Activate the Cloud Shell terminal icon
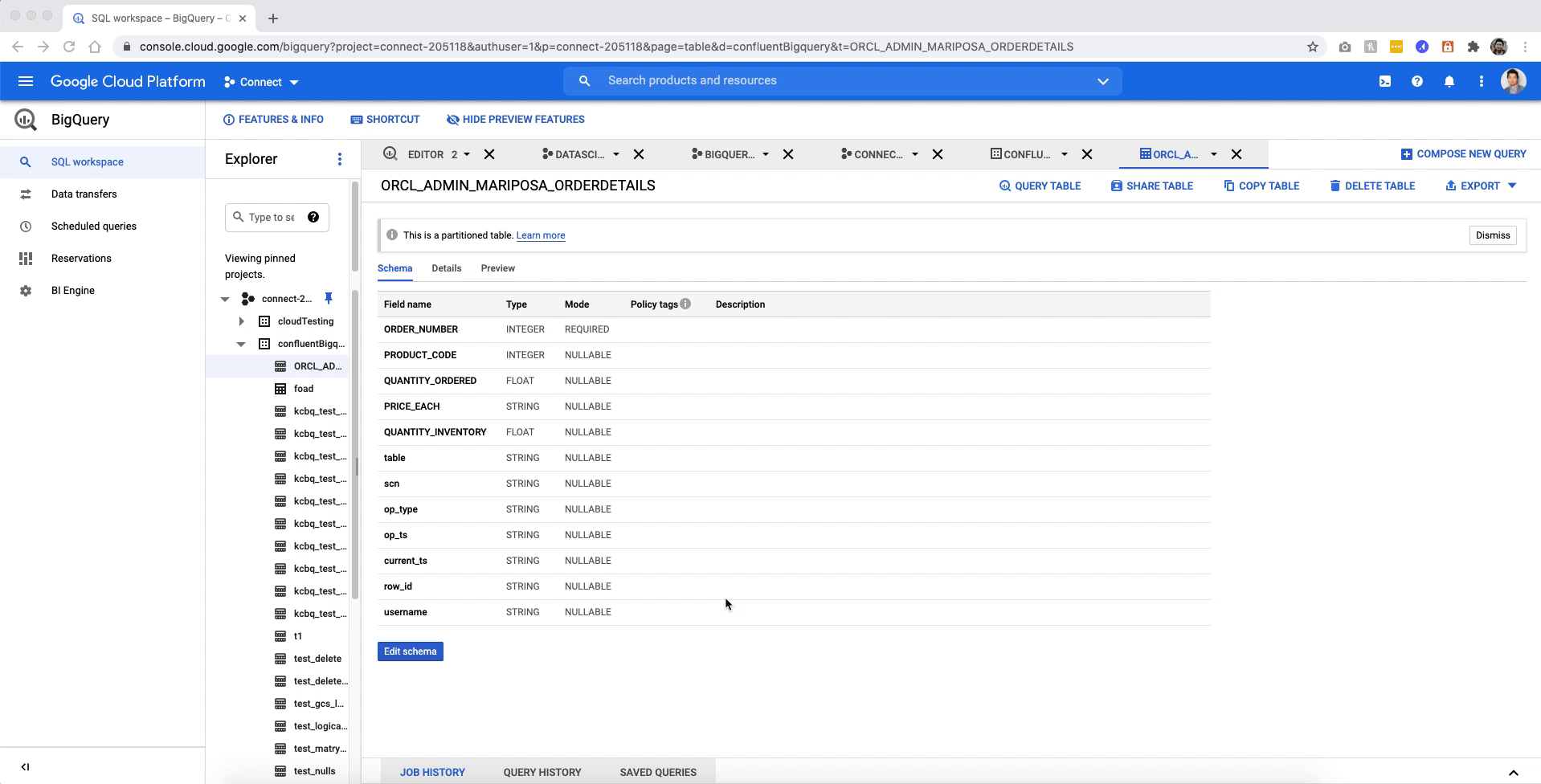The image size is (1541, 784). pyautogui.click(x=1385, y=80)
